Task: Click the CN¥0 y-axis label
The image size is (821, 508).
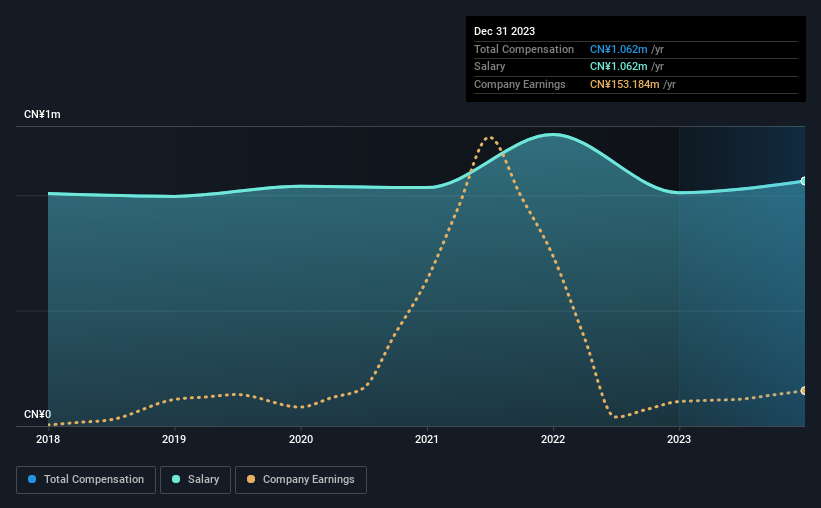Action: coord(38,414)
